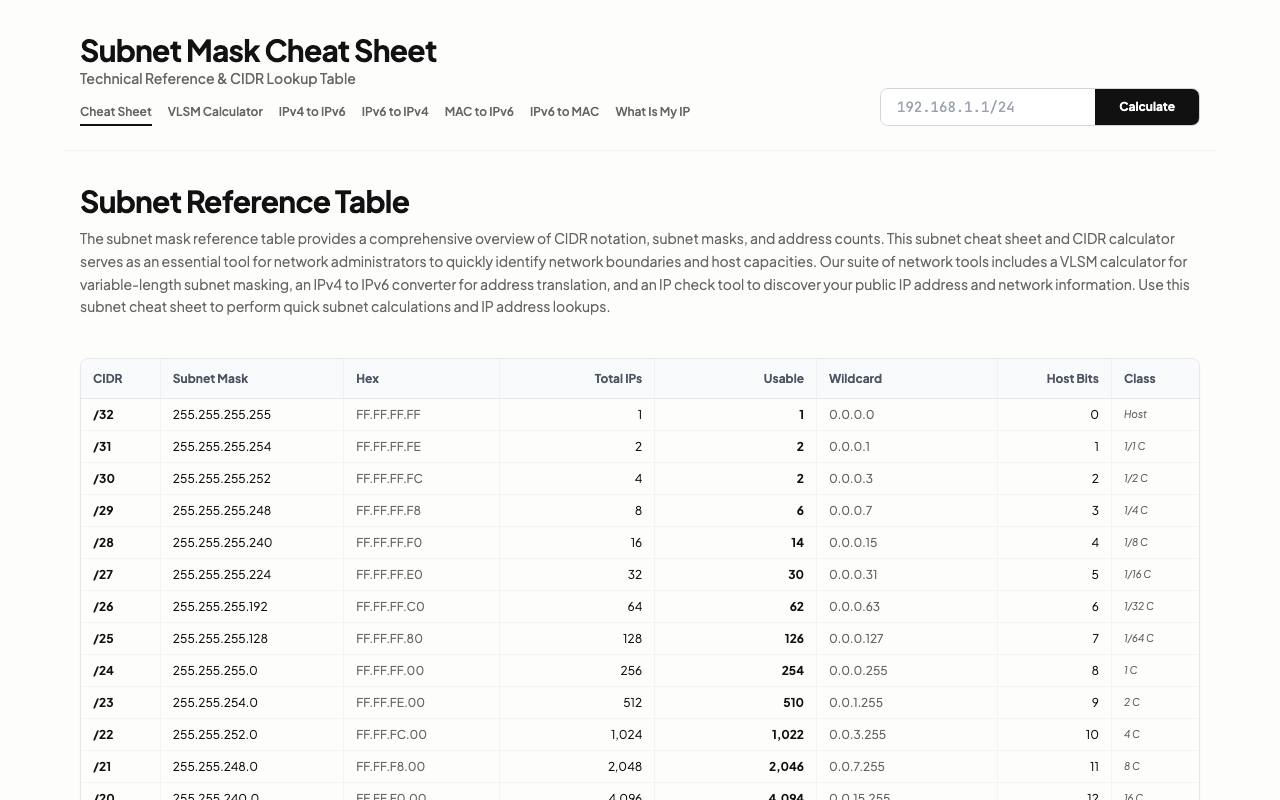This screenshot has height=800, width=1280.
Task: Click hex value FF.FF.FF.C0
Action: point(390,607)
